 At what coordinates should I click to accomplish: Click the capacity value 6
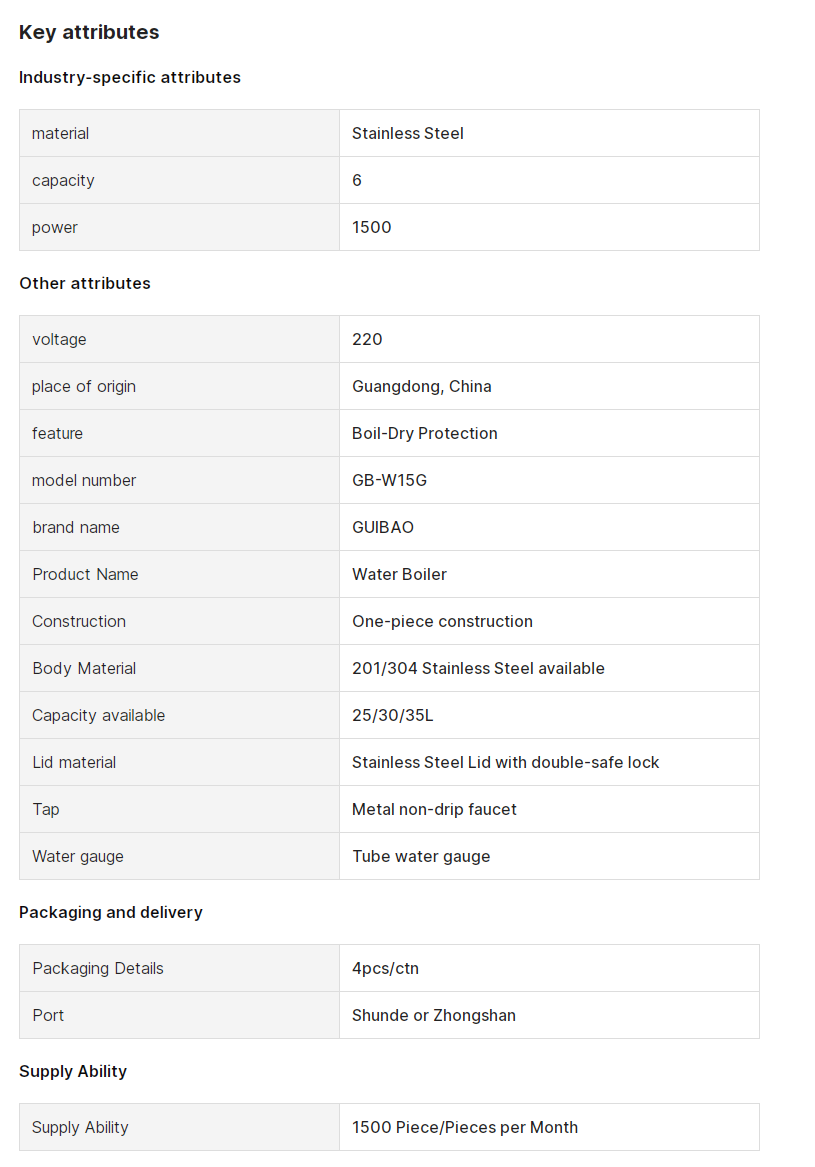tap(357, 180)
